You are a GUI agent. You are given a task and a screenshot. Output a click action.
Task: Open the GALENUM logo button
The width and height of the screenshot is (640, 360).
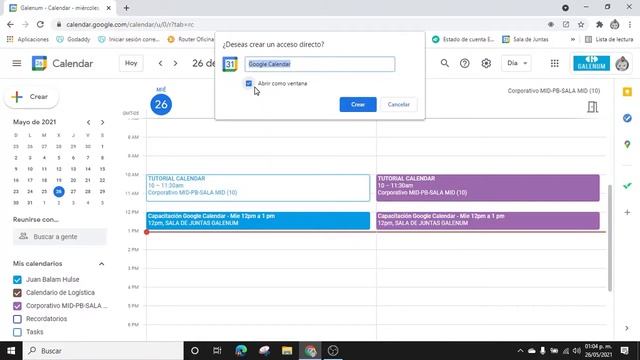591,63
